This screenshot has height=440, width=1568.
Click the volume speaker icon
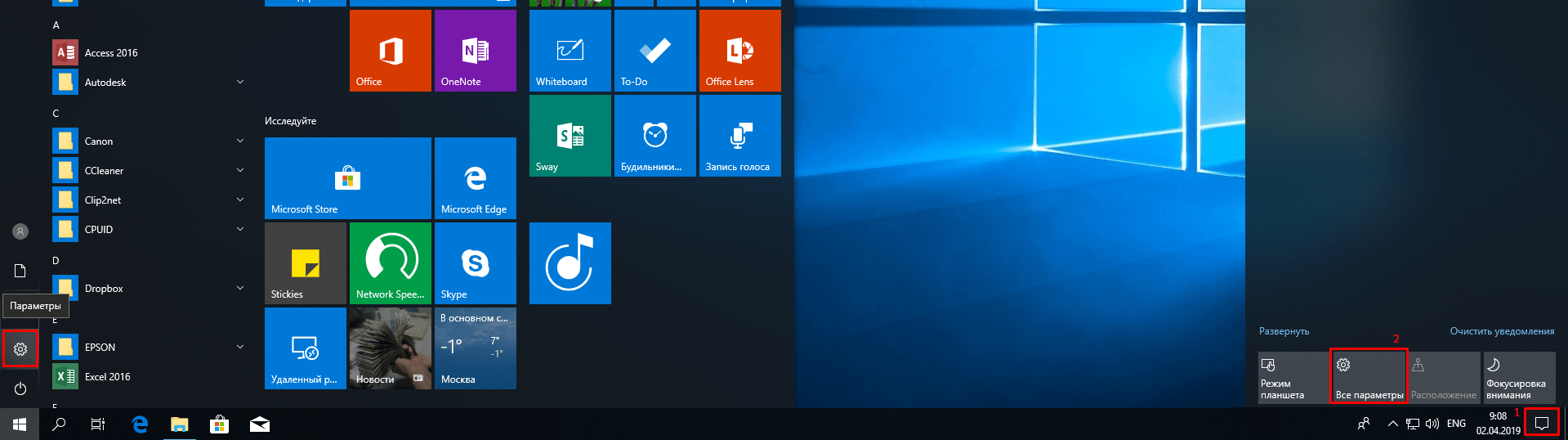click(1432, 424)
